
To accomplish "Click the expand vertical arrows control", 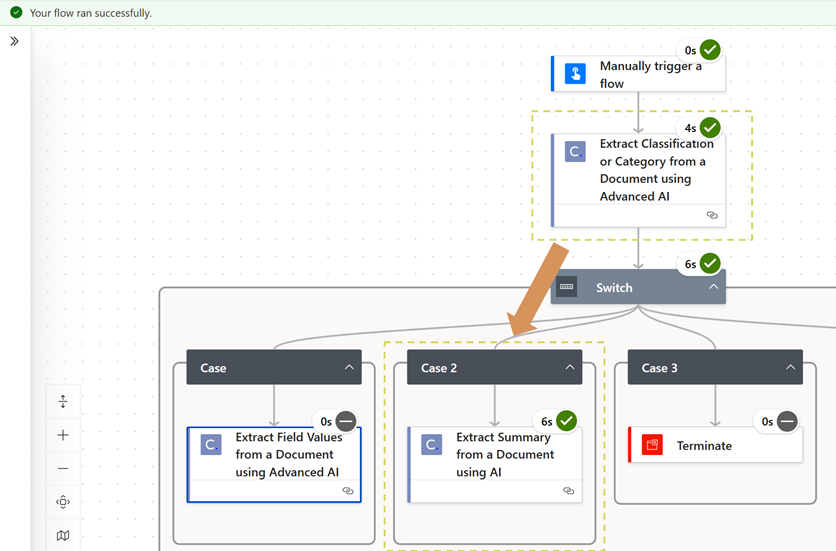I will click(x=63, y=401).
